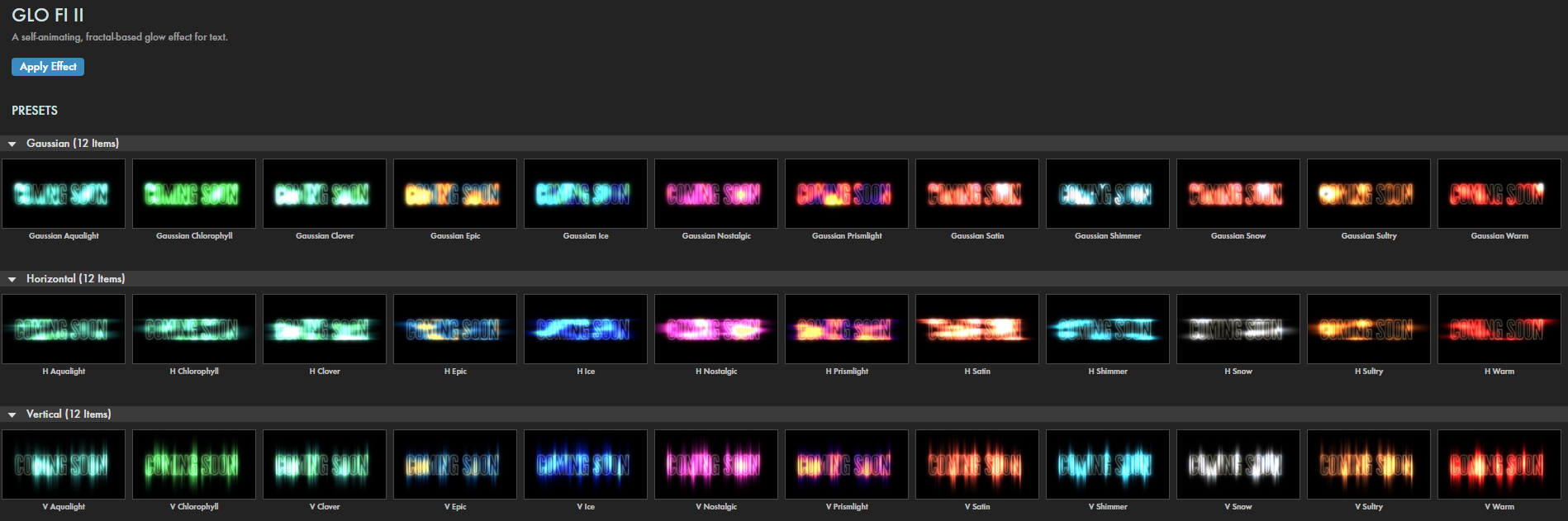1568x521 pixels.
Task: Select the Gaussian Prismlight preset
Action: coord(847,194)
